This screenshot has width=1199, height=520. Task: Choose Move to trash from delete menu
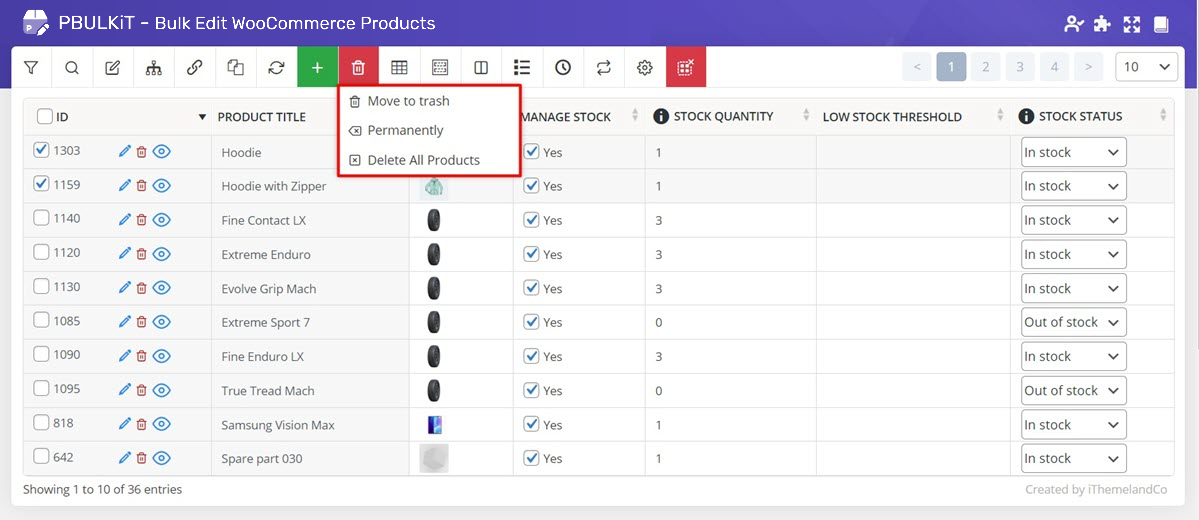click(408, 101)
